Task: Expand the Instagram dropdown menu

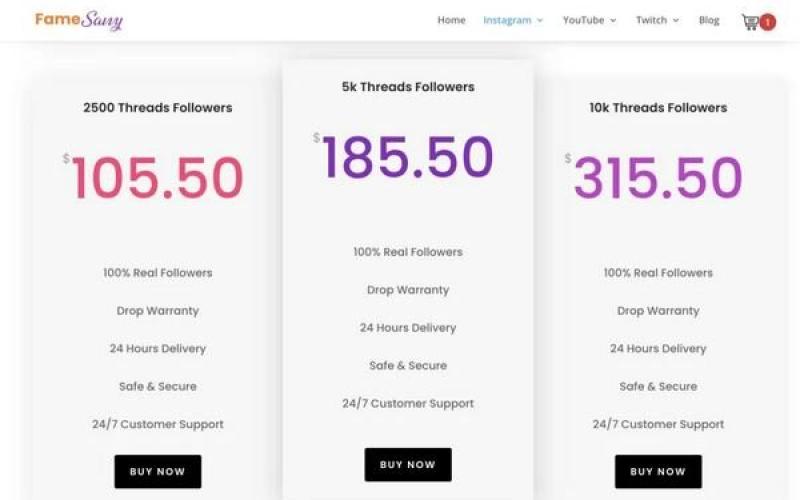Action: click(x=513, y=20)
